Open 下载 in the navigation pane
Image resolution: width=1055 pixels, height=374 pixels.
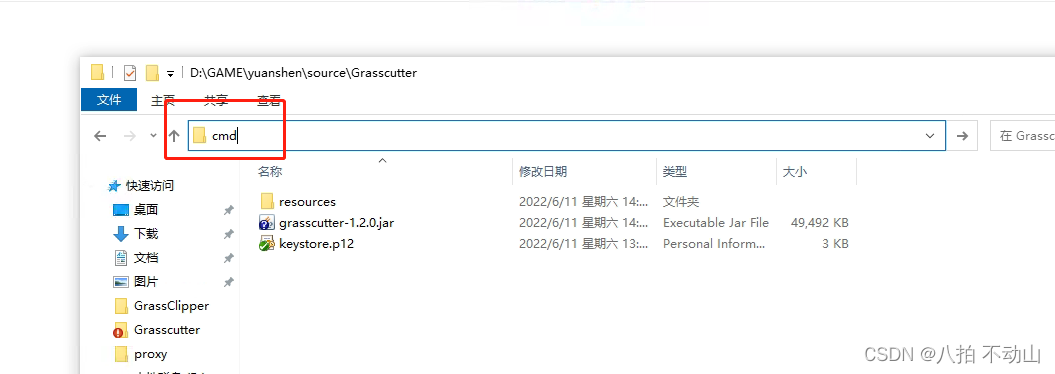(146, 234)
